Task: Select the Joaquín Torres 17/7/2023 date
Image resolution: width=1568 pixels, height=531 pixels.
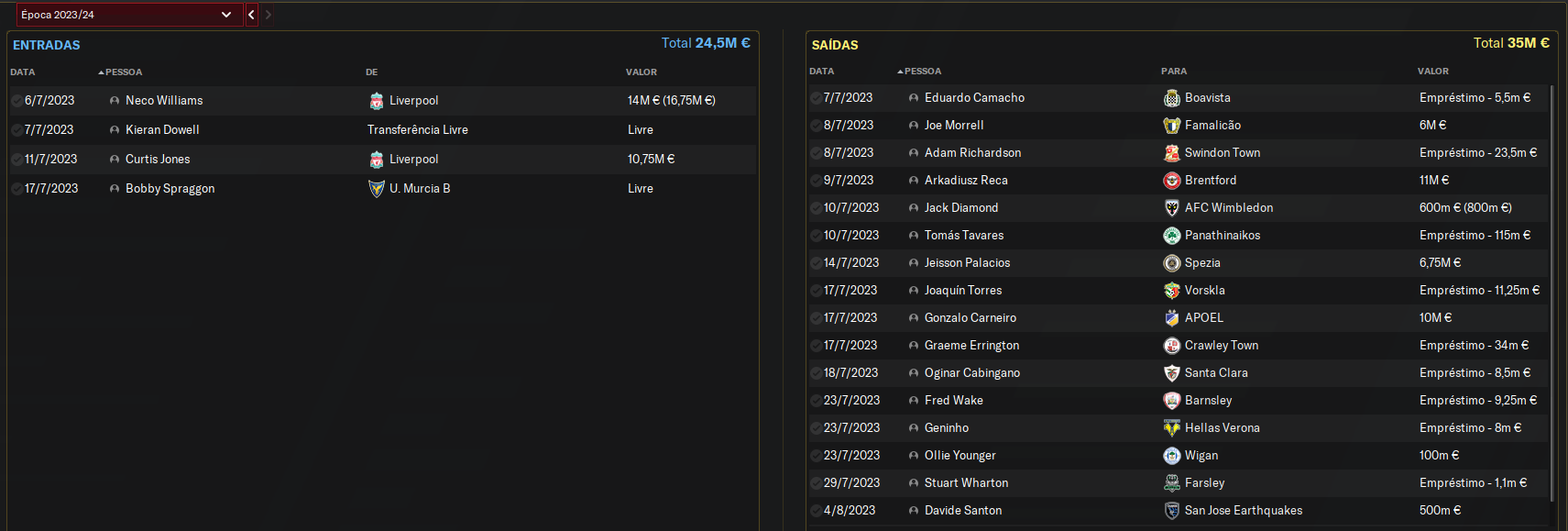Action: coord(850,291)
